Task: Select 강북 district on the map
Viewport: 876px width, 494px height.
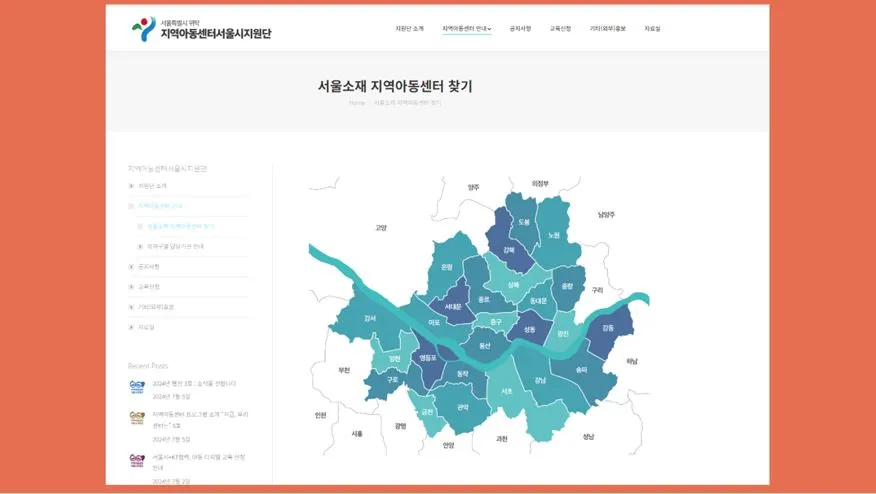Action: [508, 250]
